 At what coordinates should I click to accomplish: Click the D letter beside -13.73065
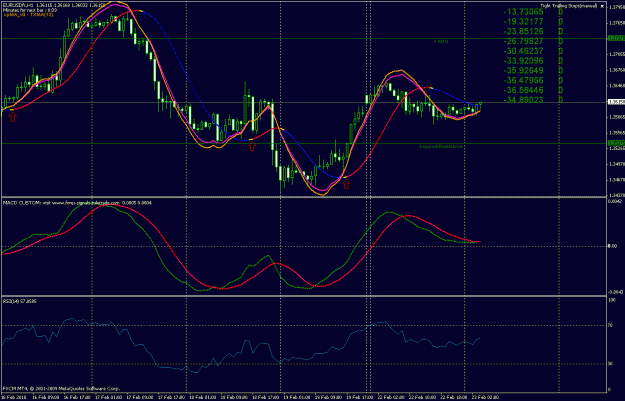coord(560,12)
